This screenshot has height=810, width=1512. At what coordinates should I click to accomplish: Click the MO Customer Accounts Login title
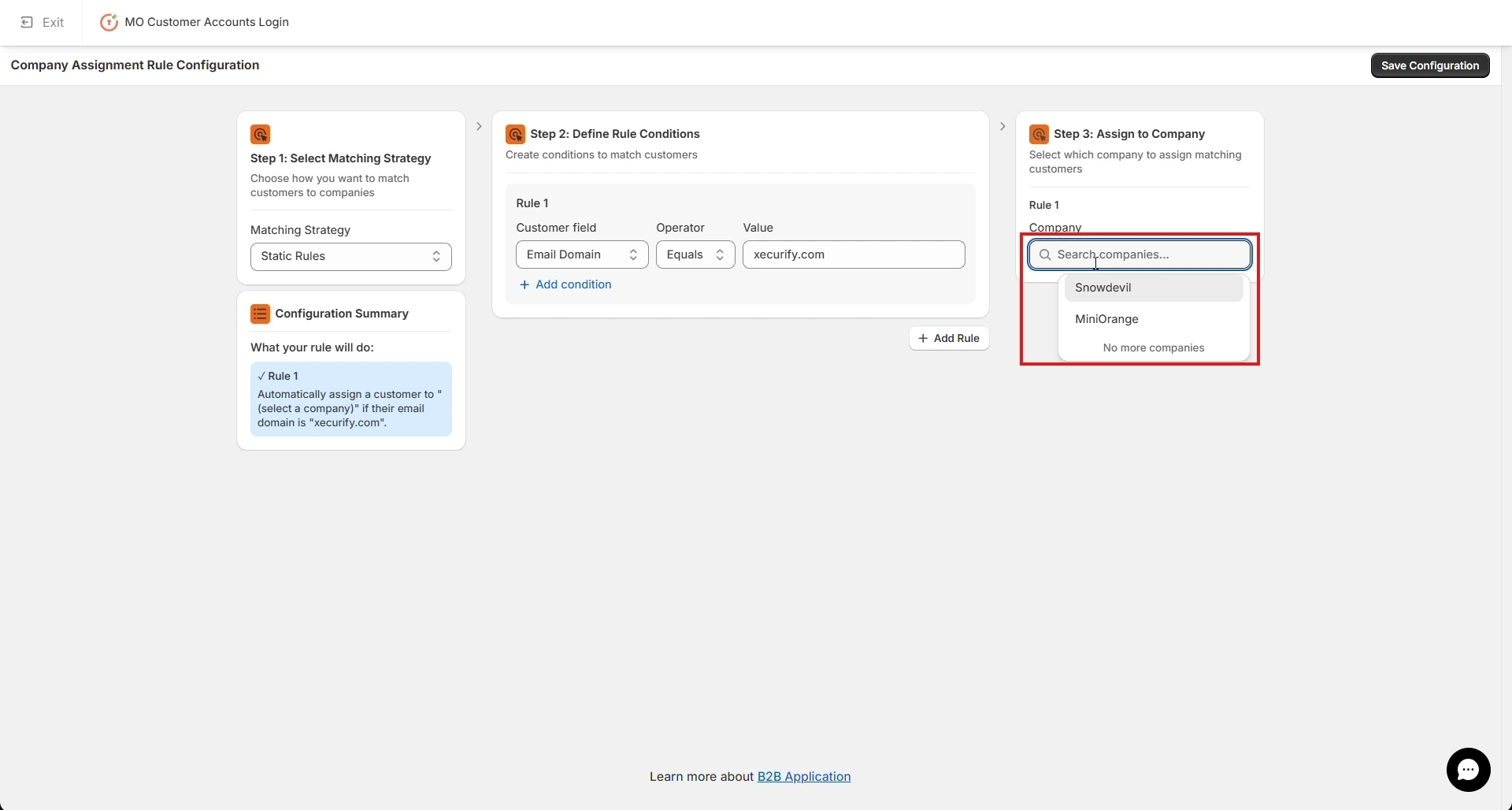tap(207, 22)
